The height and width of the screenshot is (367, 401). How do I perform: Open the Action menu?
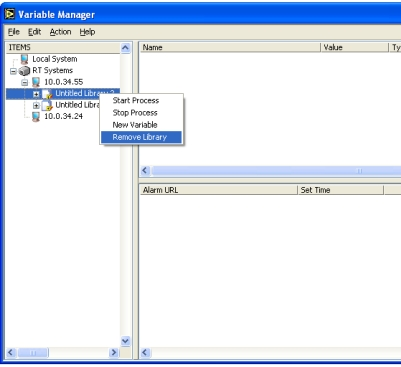tap(60, 32)
